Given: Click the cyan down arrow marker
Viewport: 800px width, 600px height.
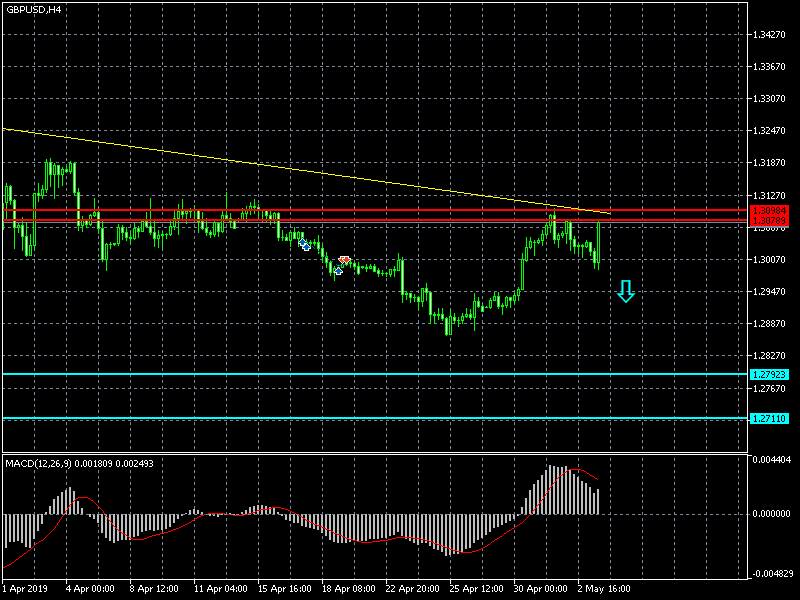Looking at the screenshot, I should (x=626, y=291).
